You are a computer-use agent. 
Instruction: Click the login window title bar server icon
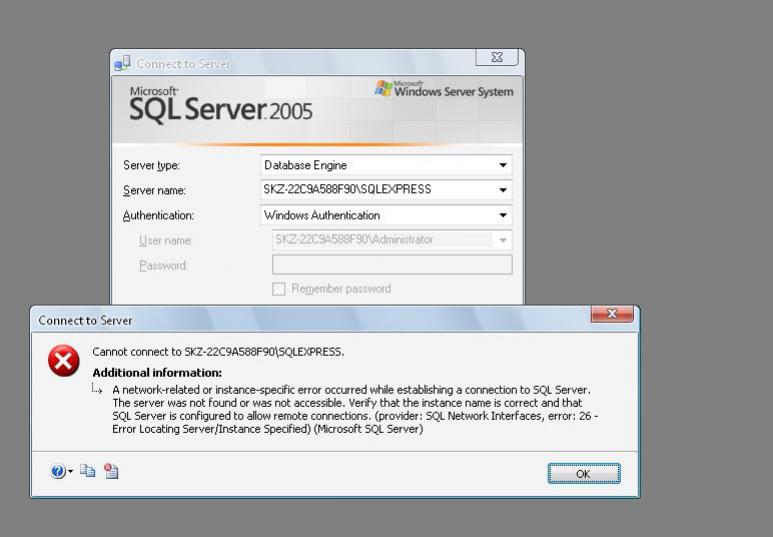coord(122,64)
